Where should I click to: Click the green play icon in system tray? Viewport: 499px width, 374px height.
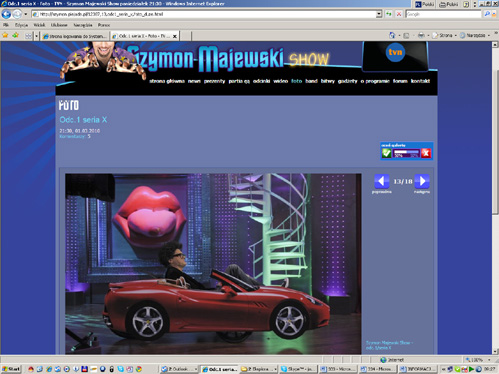(x=471, y=369)
